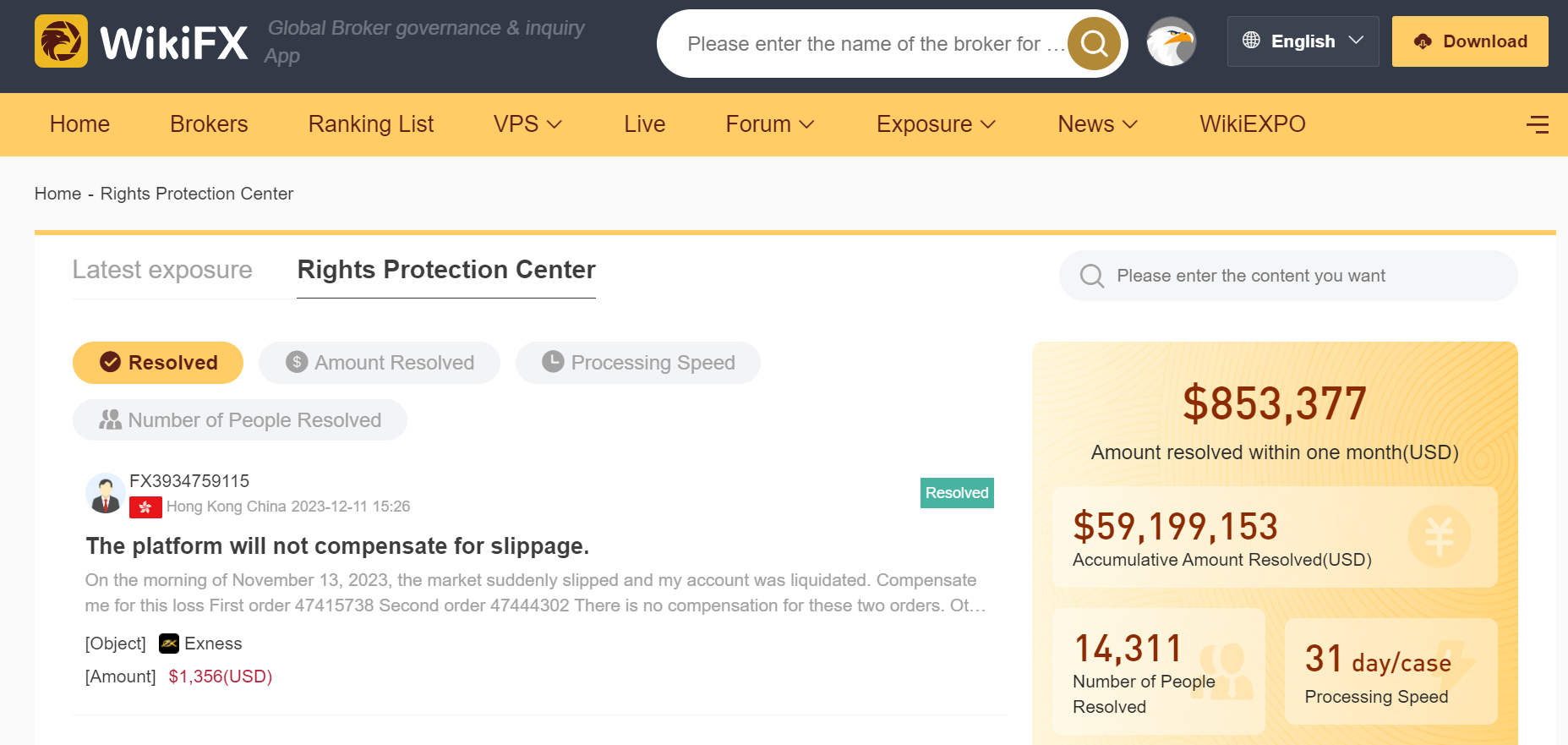This screenshot has height=745, width=1568.
Task: Open the FX3934759115 user avatar
Action: click(105, 493)
